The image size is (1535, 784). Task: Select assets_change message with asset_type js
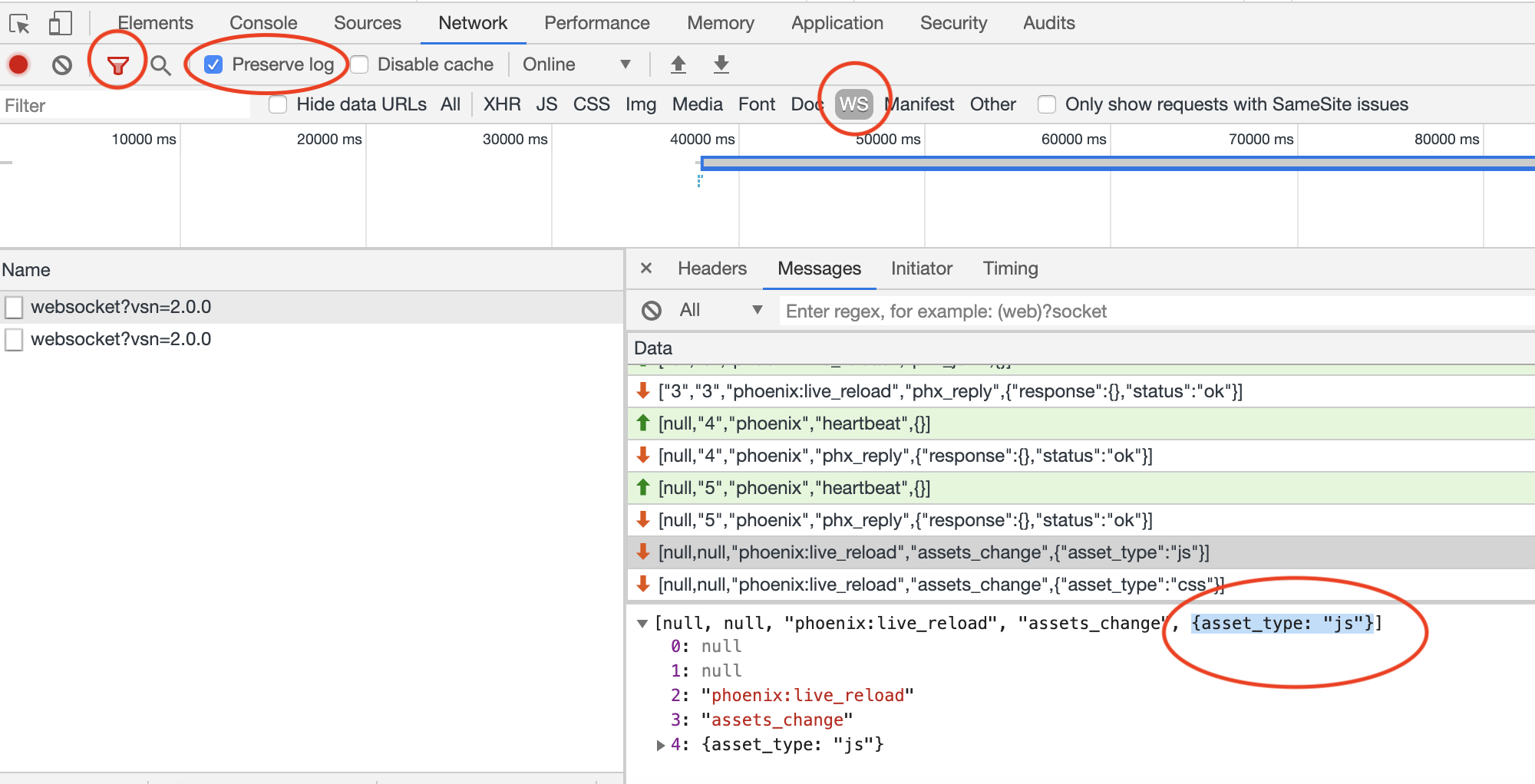(1081, 552)
